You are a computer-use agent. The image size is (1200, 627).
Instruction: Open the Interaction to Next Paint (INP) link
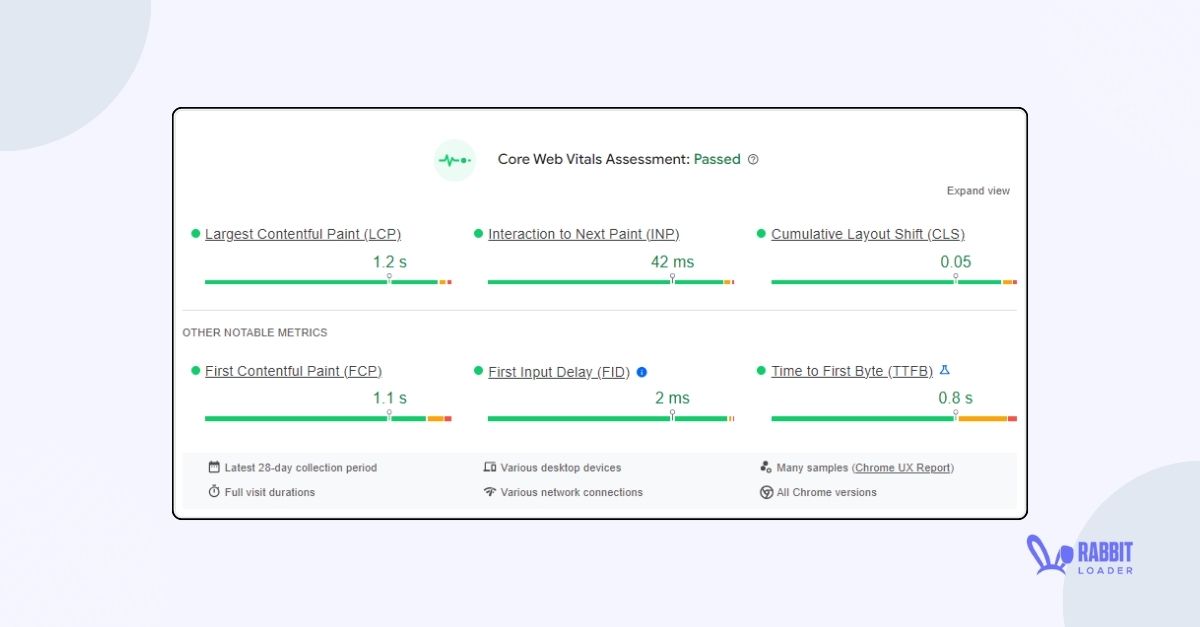click(x=583, y=234)
